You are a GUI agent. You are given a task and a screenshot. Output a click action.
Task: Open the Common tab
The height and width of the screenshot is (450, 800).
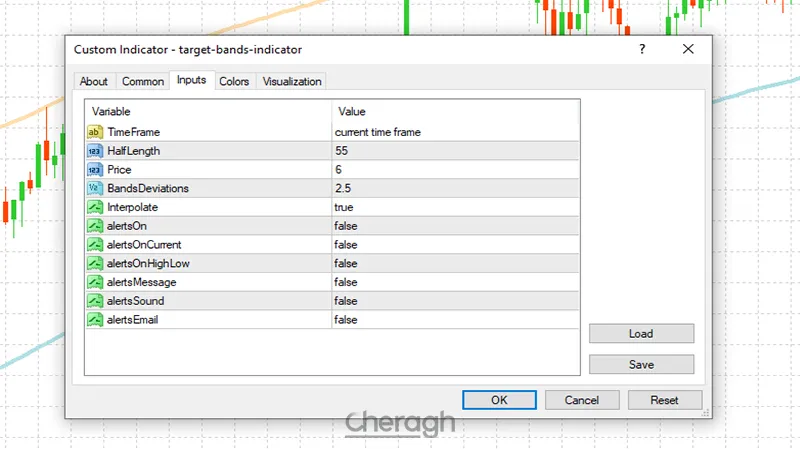coord(143,82)
